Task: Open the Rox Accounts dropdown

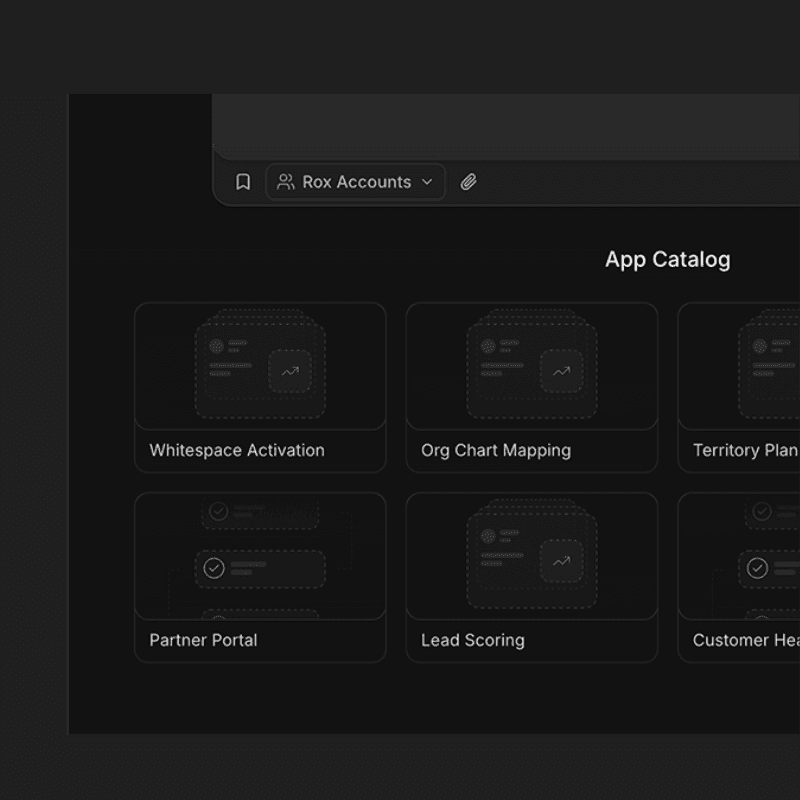Action: point(356,182)
